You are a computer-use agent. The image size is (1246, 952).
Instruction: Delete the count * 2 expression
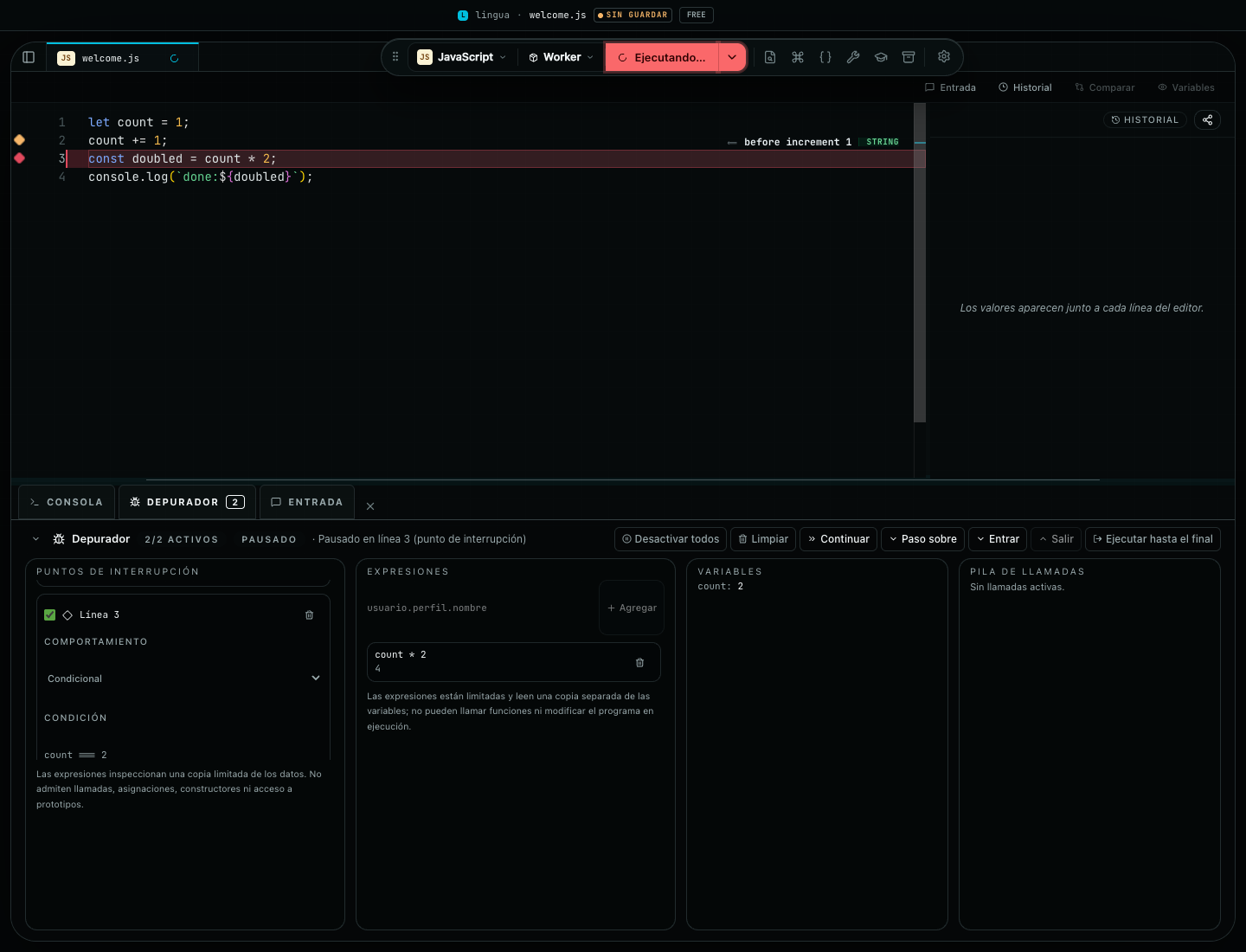639,663
